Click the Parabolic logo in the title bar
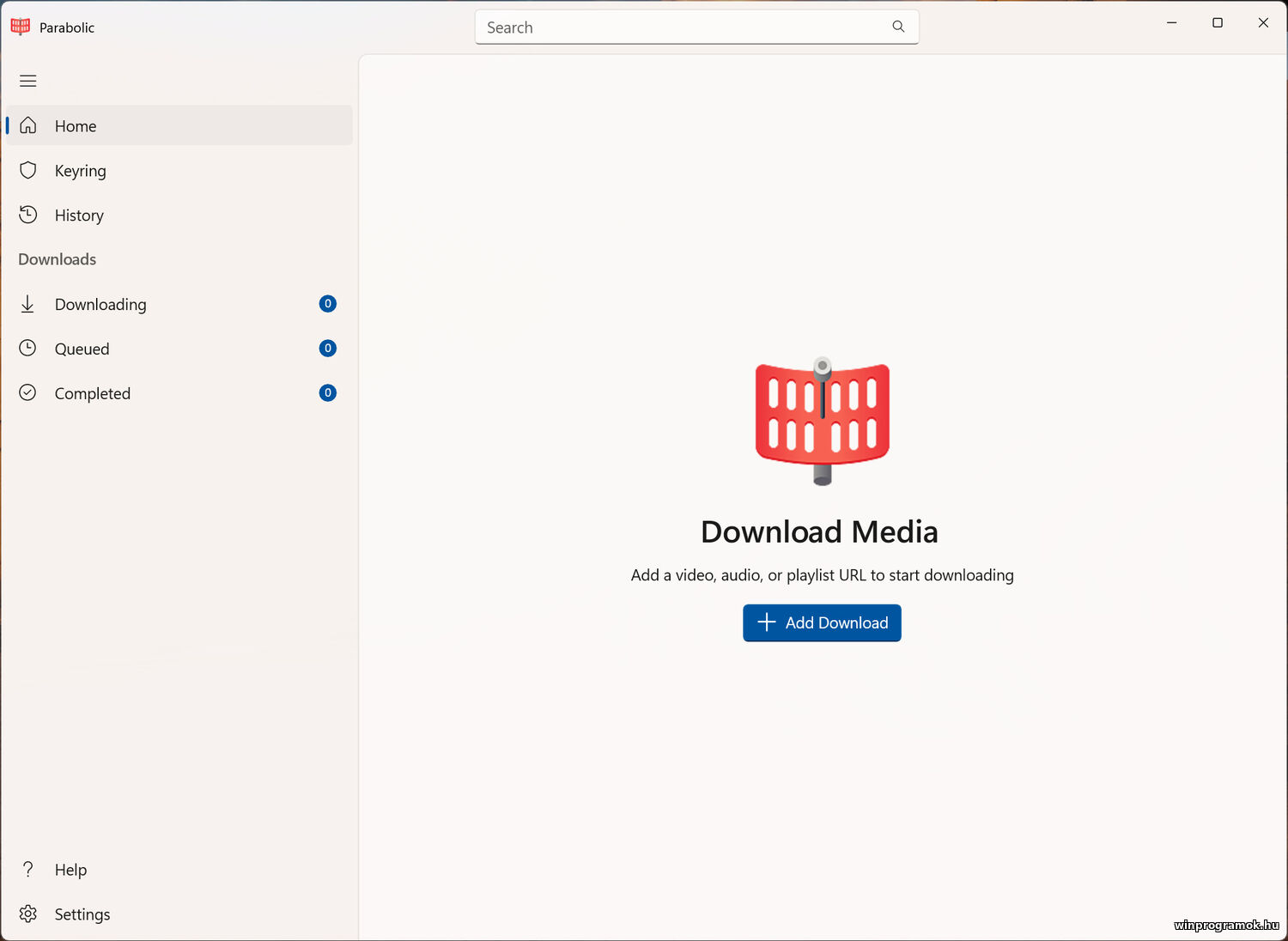1288x941 pixels. click(x=21, y=27)
